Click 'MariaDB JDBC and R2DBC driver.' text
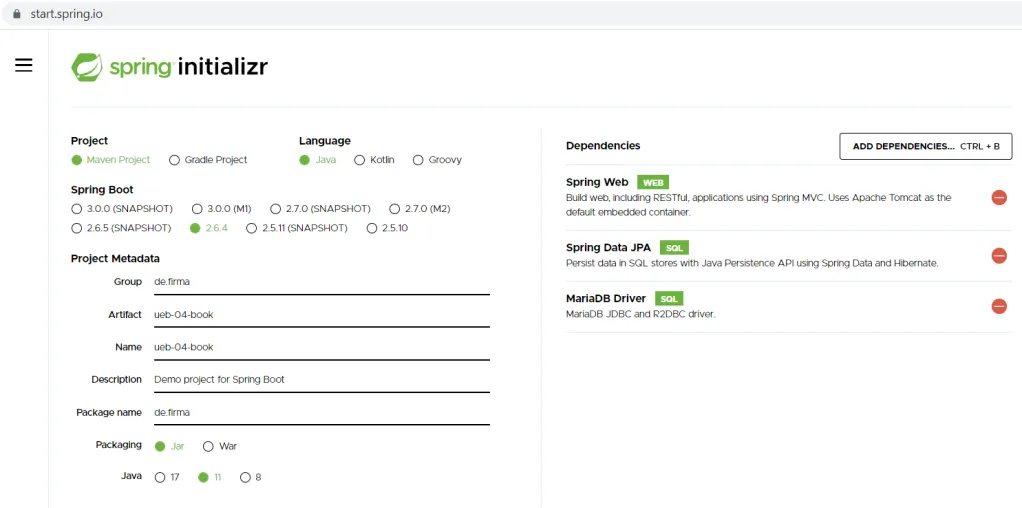Screen dimensions: 1022x508 coord(641,314)
